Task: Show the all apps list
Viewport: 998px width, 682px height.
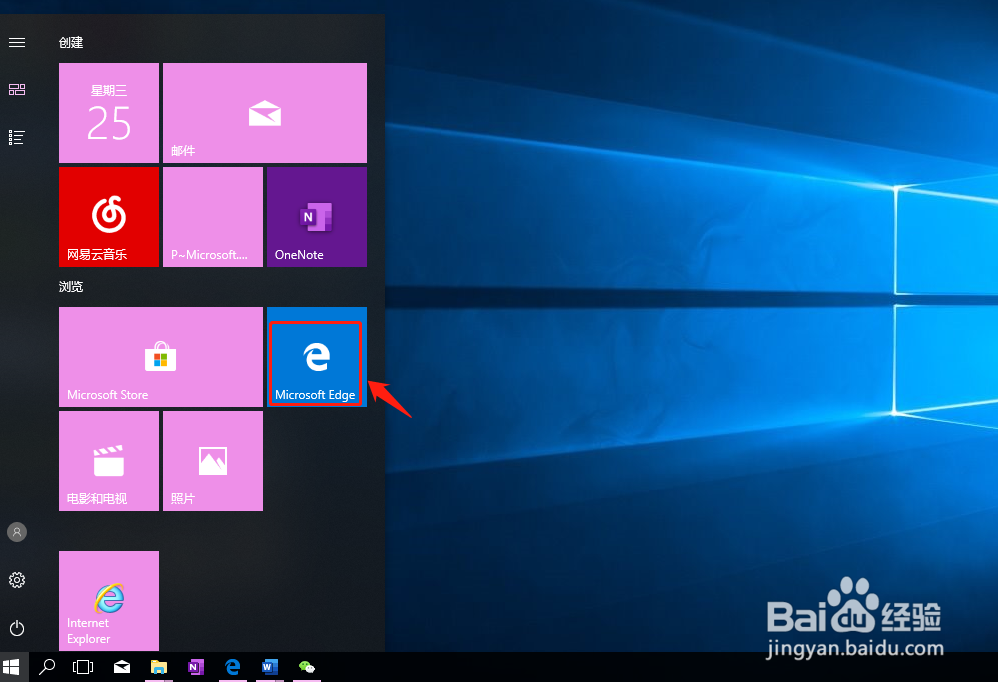Action: 17,137
